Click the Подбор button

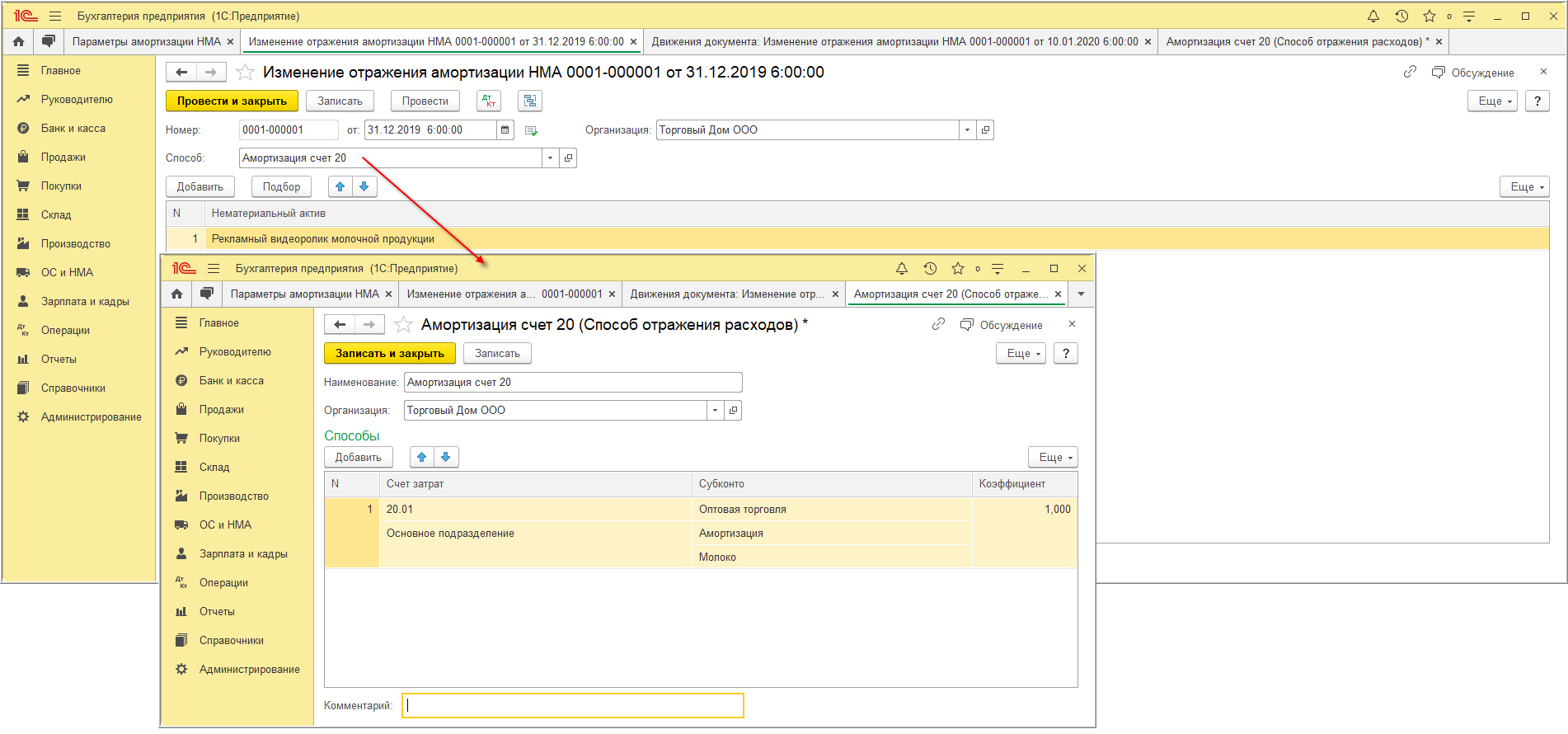281,187
